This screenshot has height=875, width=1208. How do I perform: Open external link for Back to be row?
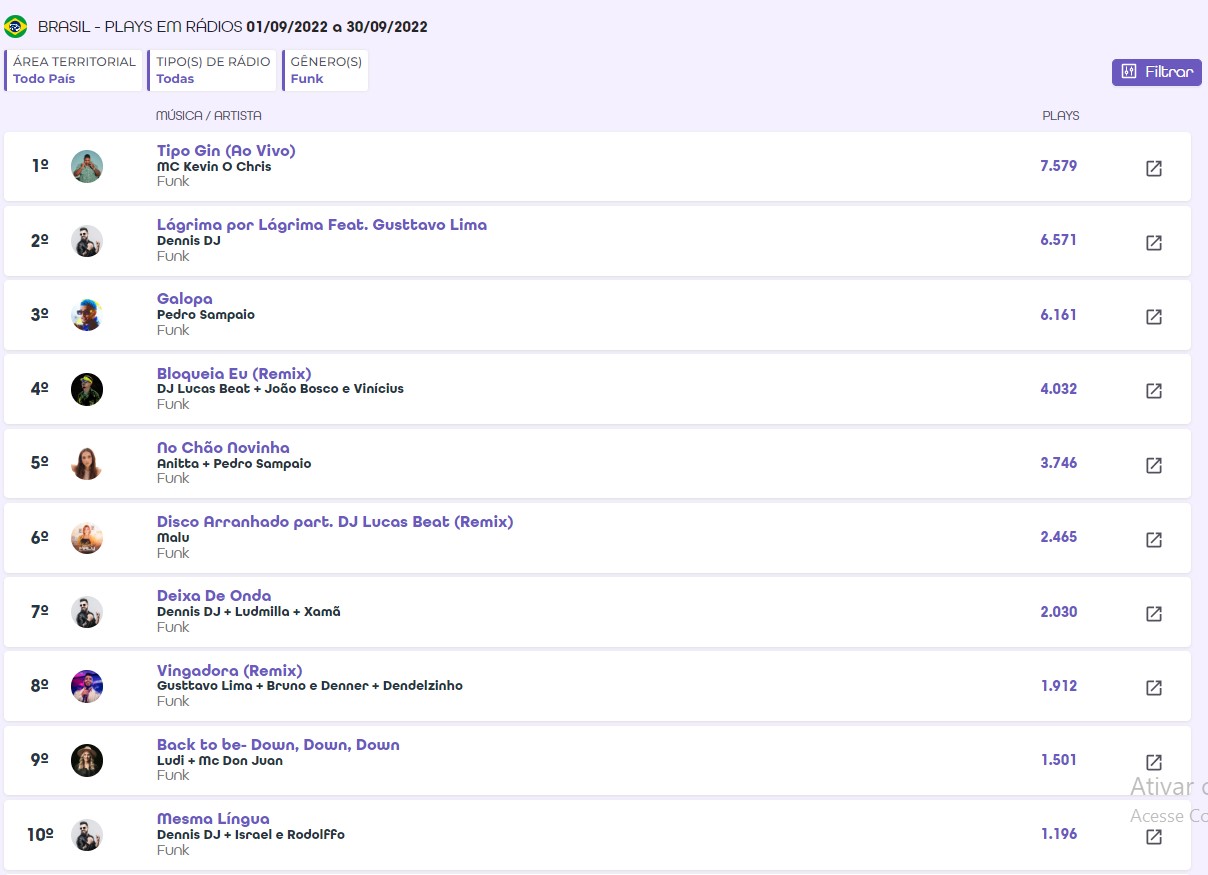click(1154, 762)
